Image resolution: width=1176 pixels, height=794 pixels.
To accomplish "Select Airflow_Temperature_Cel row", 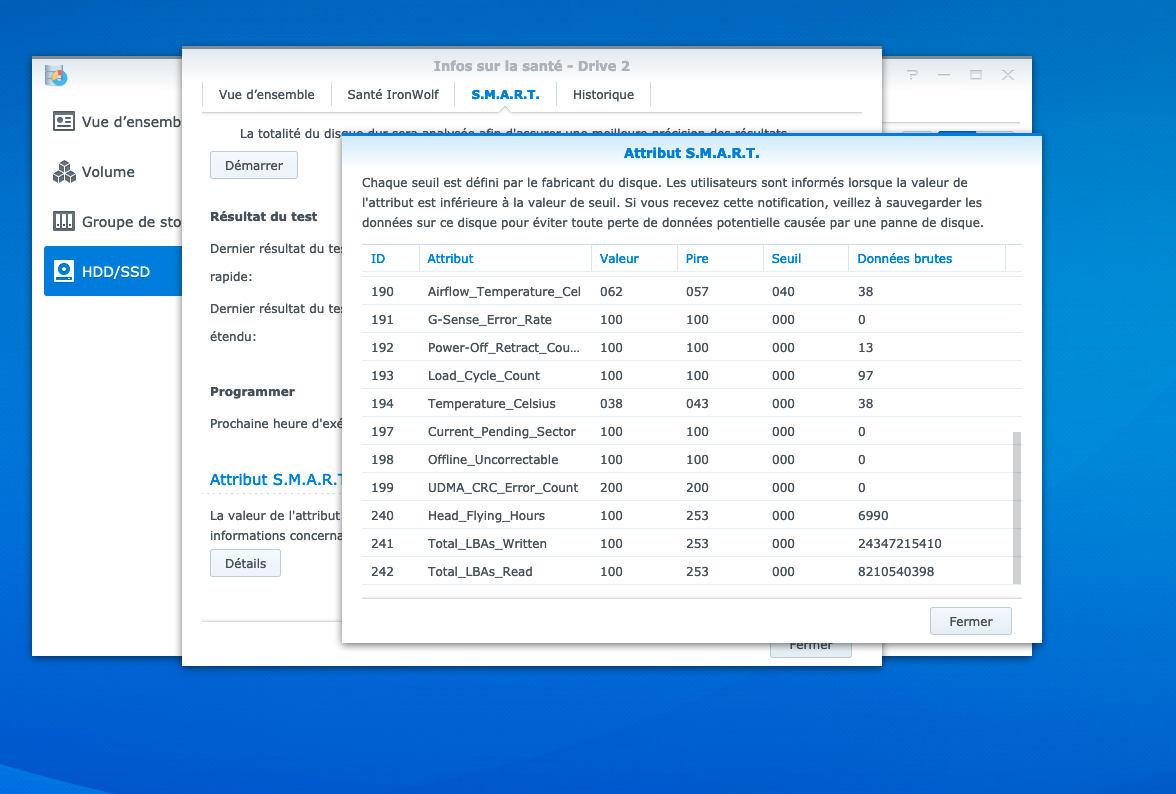I will point(692,291).
